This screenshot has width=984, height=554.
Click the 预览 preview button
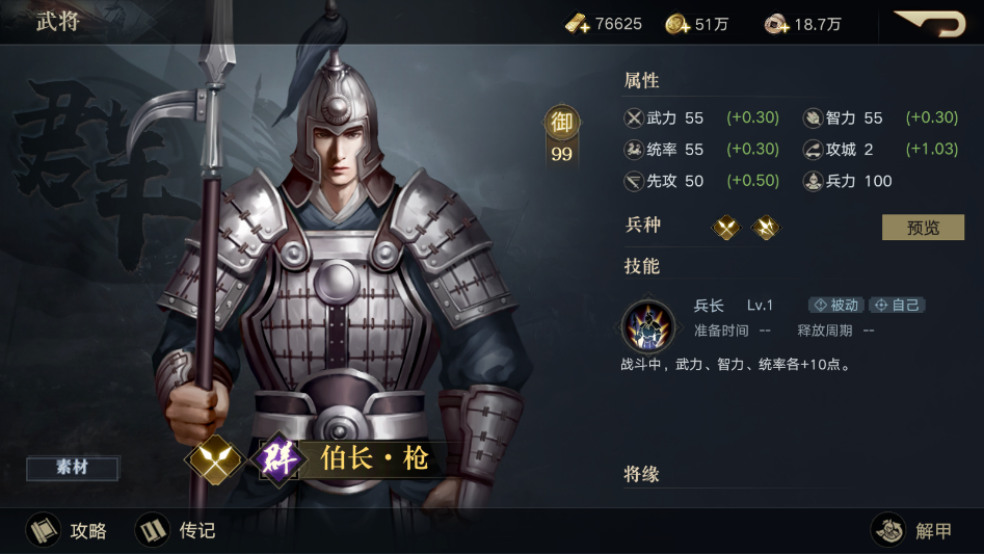(x=923, y=227)
